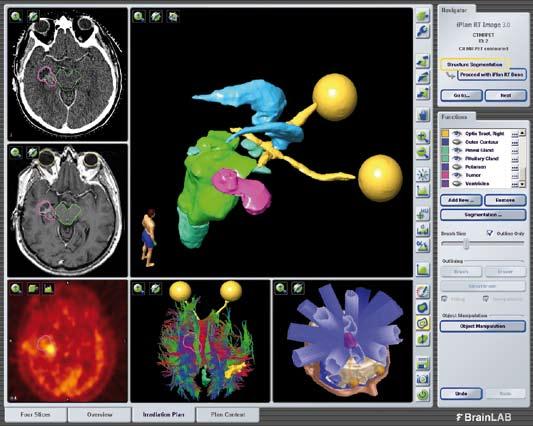Image resolution: width=533 pixels, height=426 pixels.
Task: Click the object list scroll-down arrow
Action: pos(522,184)
